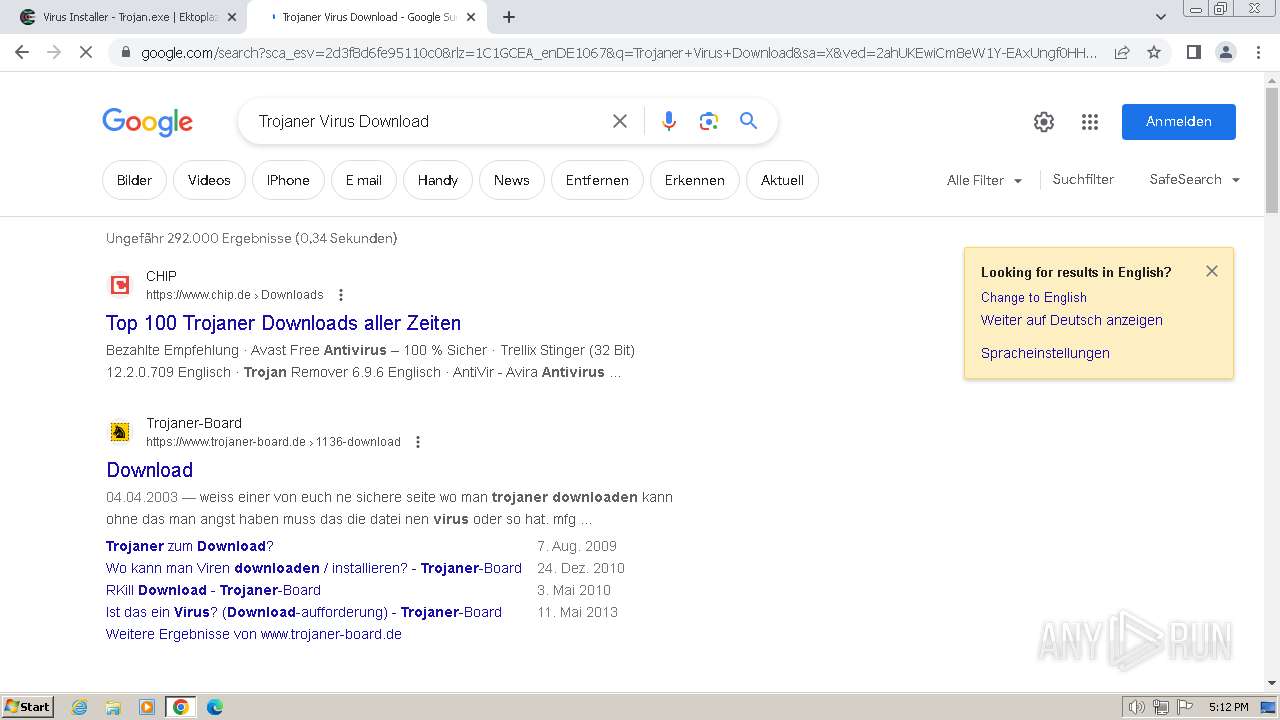Open Internet Explorer from taskbar
The height and width of the screenshot is (720, 1280).
pyautogui.click(x=79, y=707)
